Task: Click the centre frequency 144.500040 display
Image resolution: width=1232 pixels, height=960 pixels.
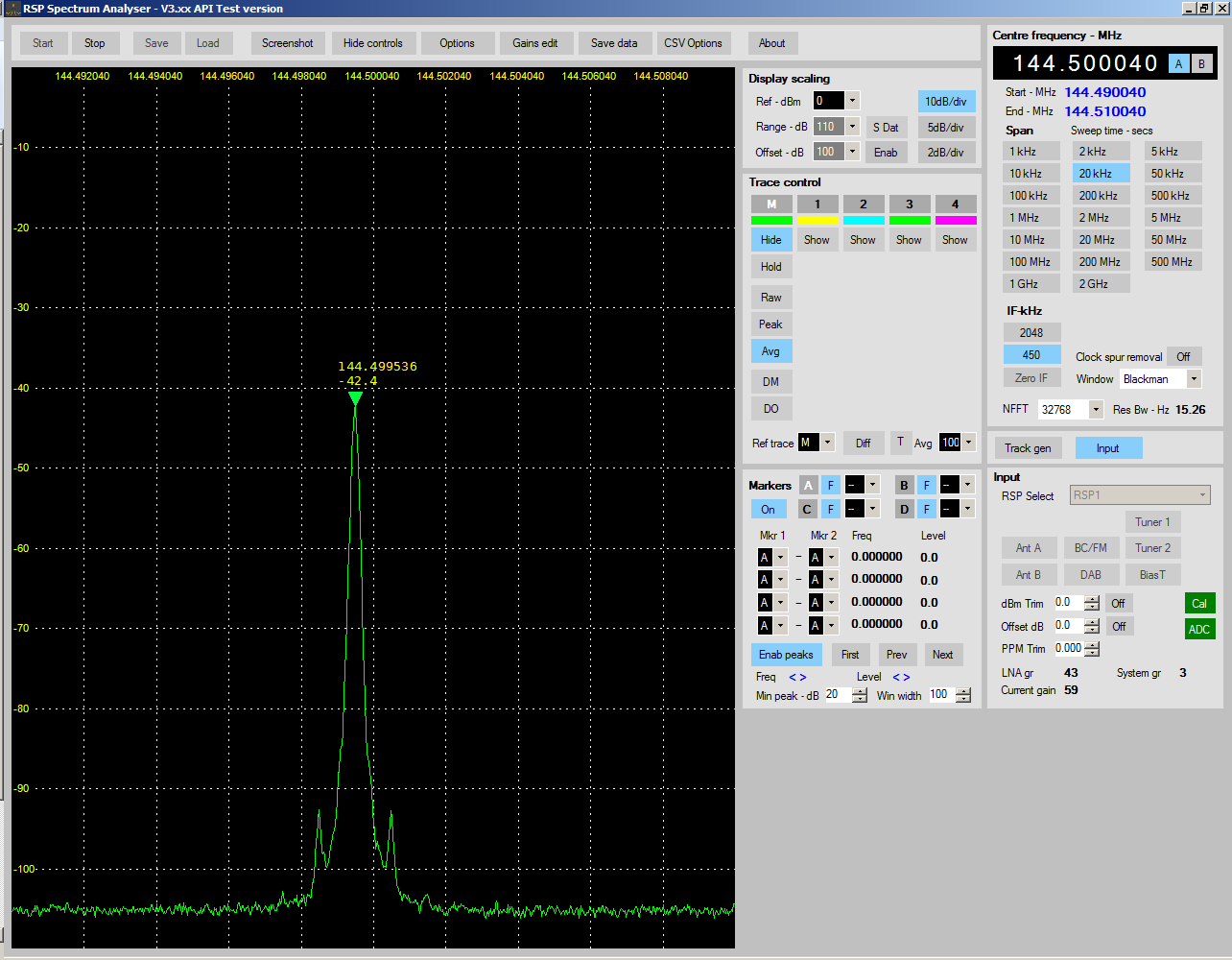Action: point(1085,63)
